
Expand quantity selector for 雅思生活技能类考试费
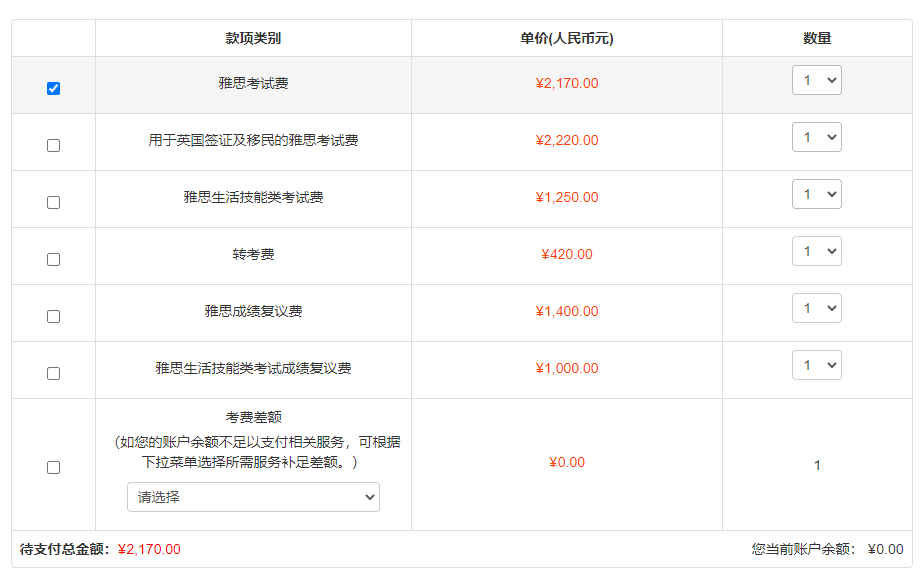point(817,194)
